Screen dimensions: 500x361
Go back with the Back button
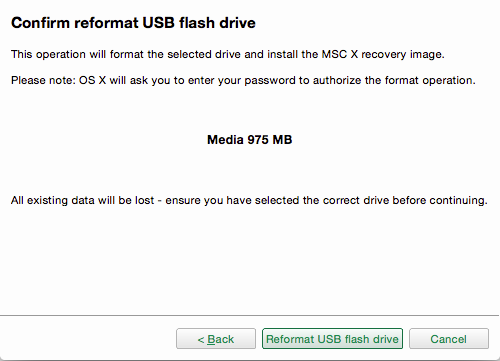(216, 339)
